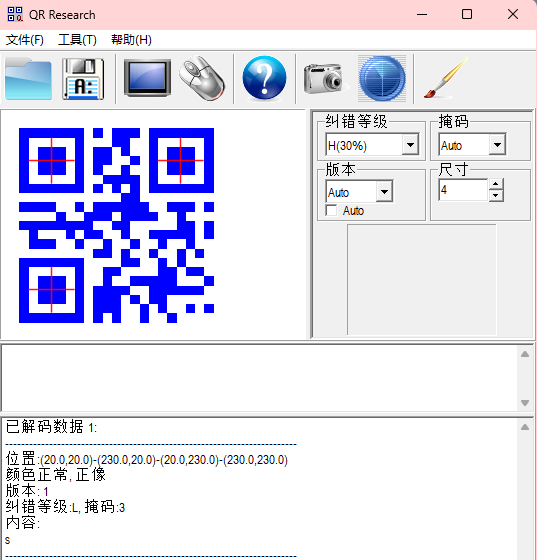The width and height of the screenshot is (537, 560).
Task: Open file using the folder icon
Action: pos(28,79)
